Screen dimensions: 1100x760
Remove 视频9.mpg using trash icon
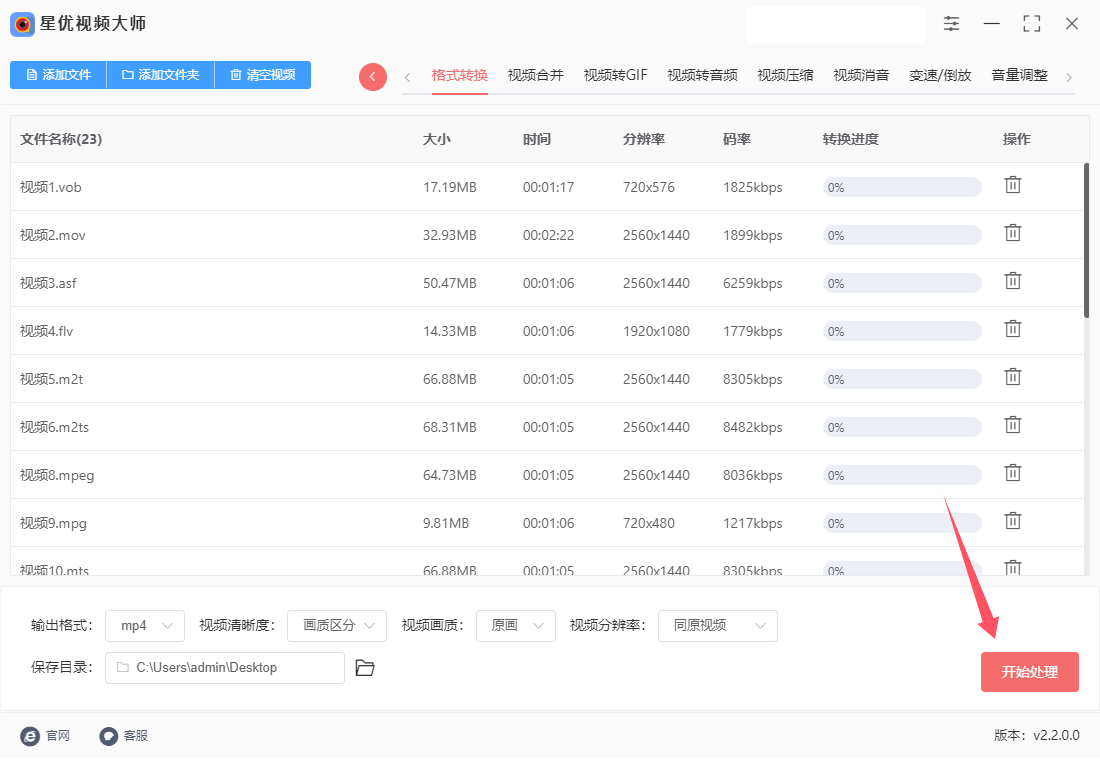(1012, 521)
